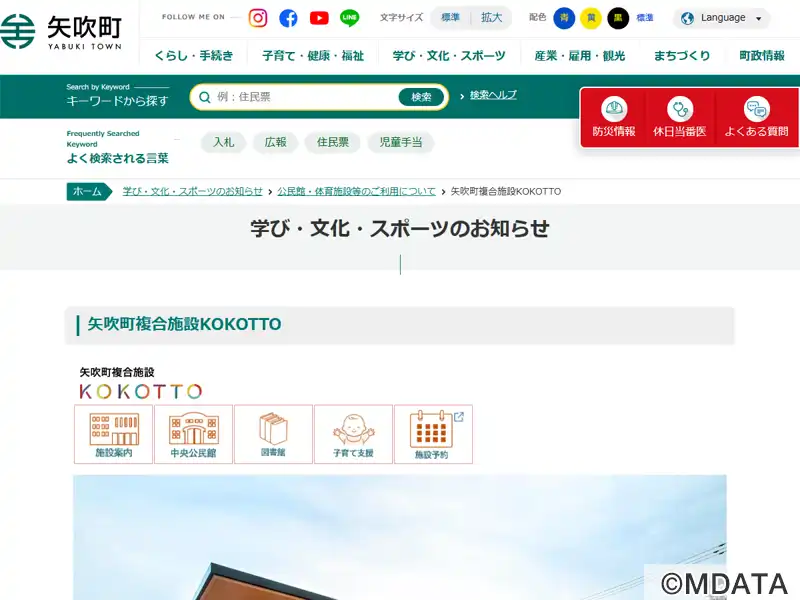800x600 pixels.
Task: Open the Language dropdown
Action: pos(721,18)
